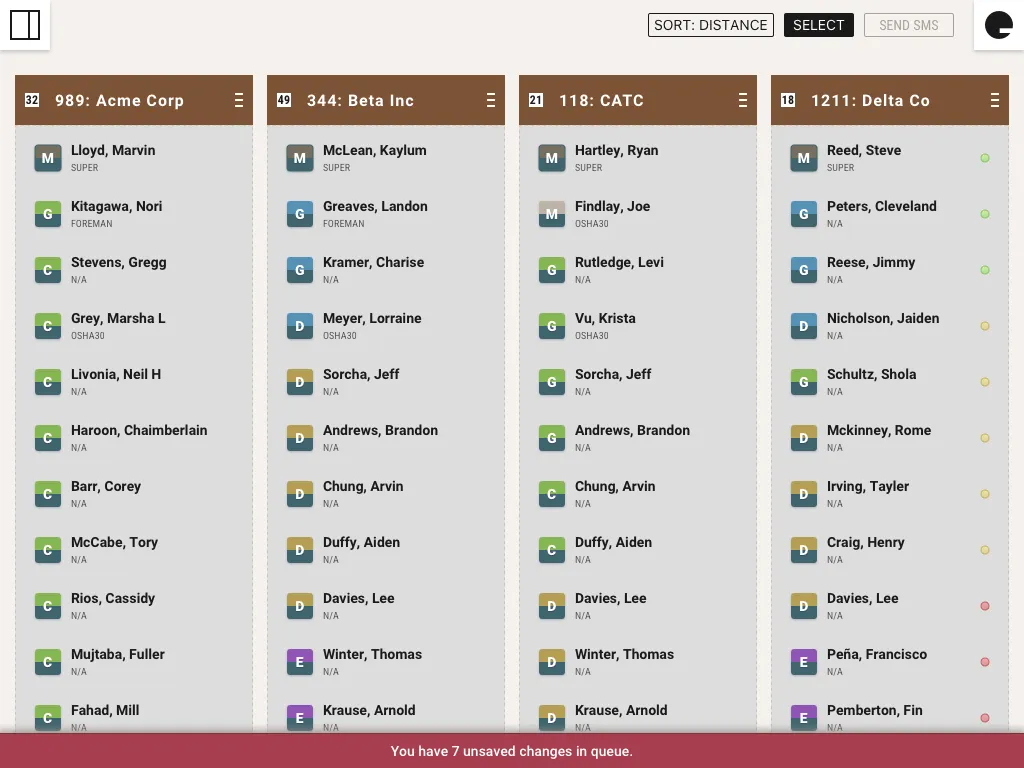Select the 1211: Delta Co column header

click(890, 100)
